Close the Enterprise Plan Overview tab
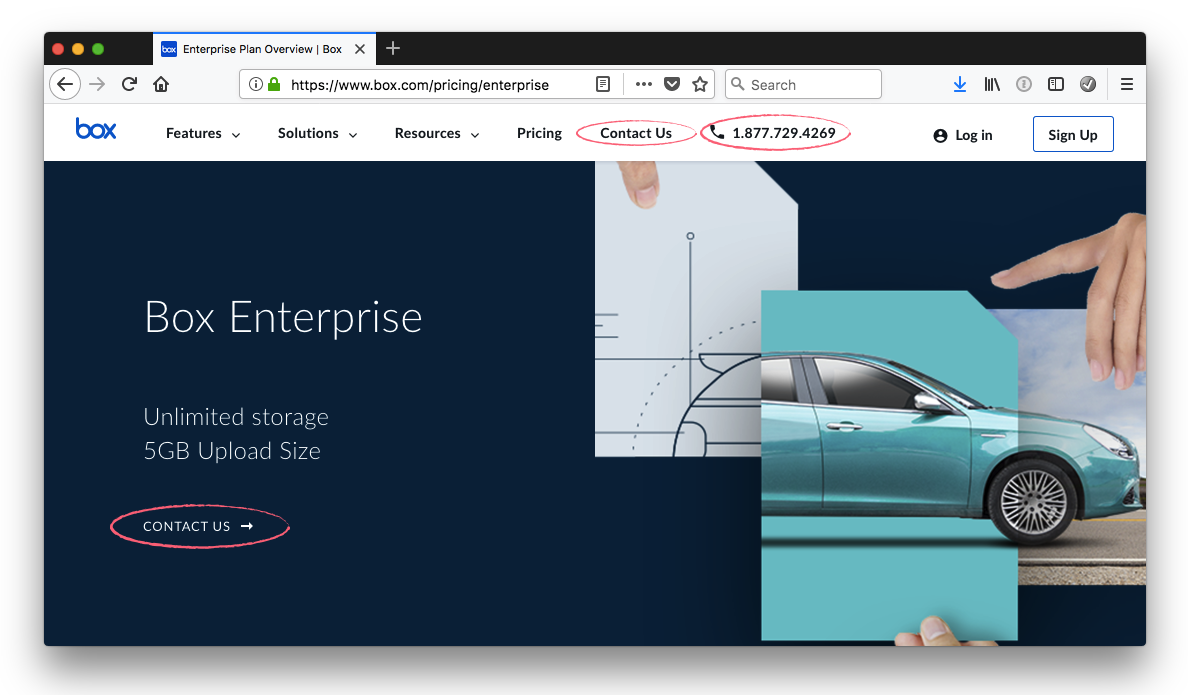This screenshot has width=1188, height=695. pos(360,49)
